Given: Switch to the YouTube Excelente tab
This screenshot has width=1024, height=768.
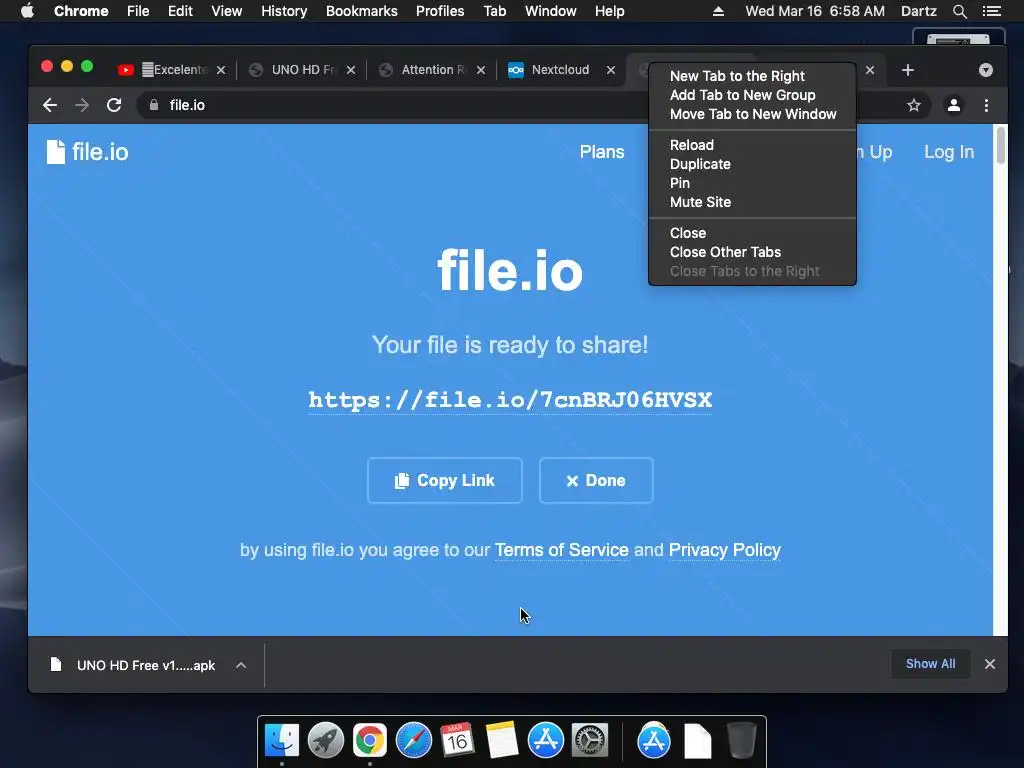Looking at the screenshot, I should [x=173, y=70].
